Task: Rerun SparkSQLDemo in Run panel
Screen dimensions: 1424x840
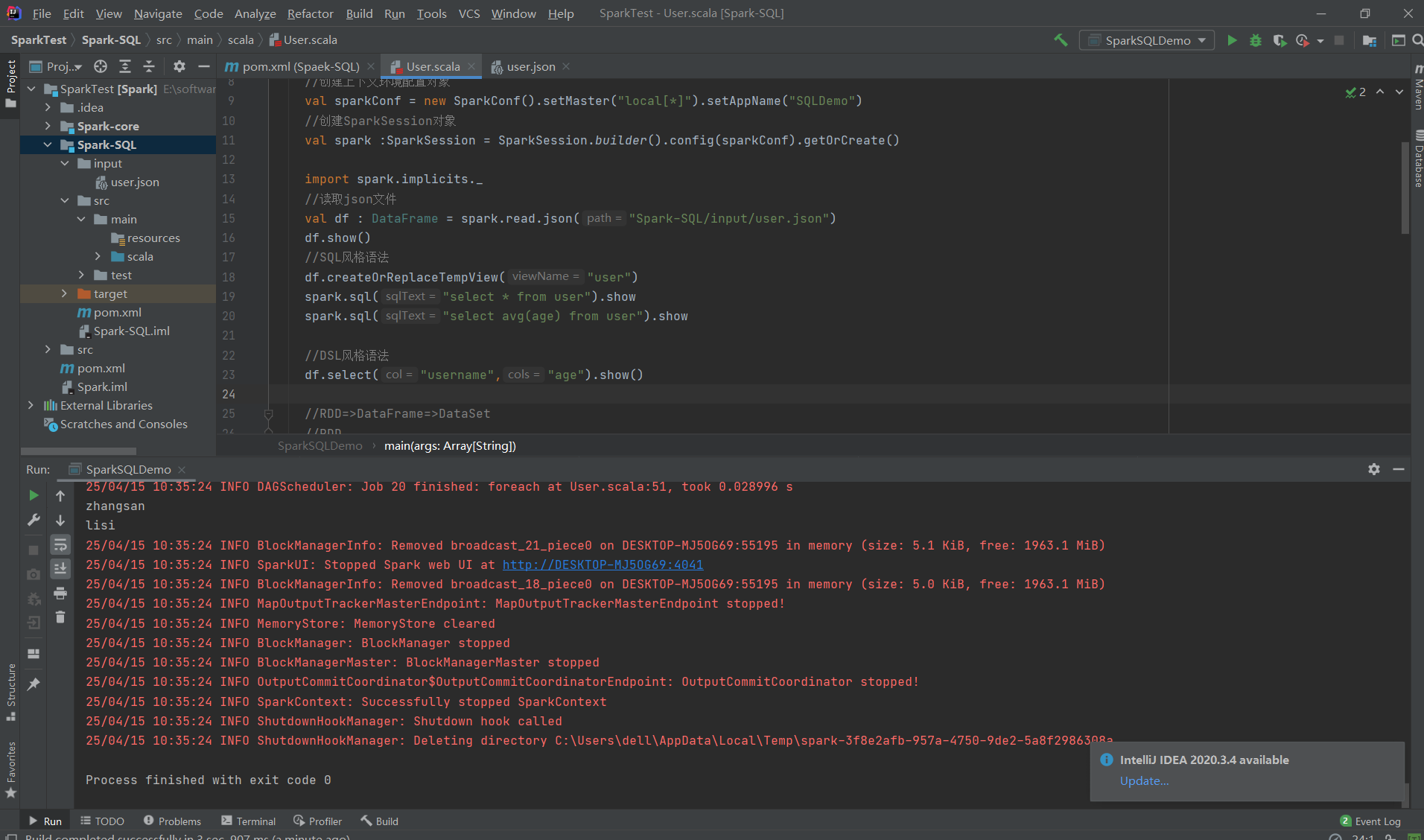Action: tap(34, 495)
